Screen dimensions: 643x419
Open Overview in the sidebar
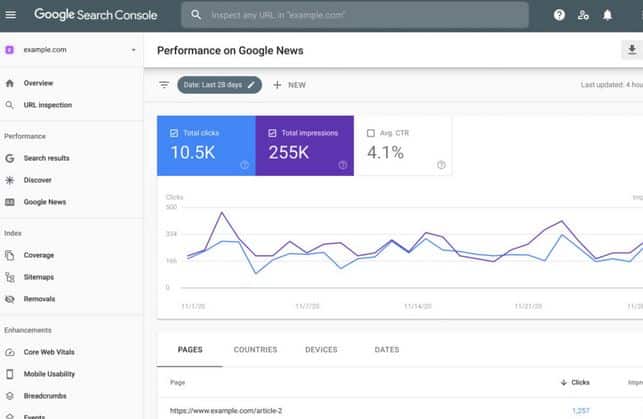click(x=38, y=83)
